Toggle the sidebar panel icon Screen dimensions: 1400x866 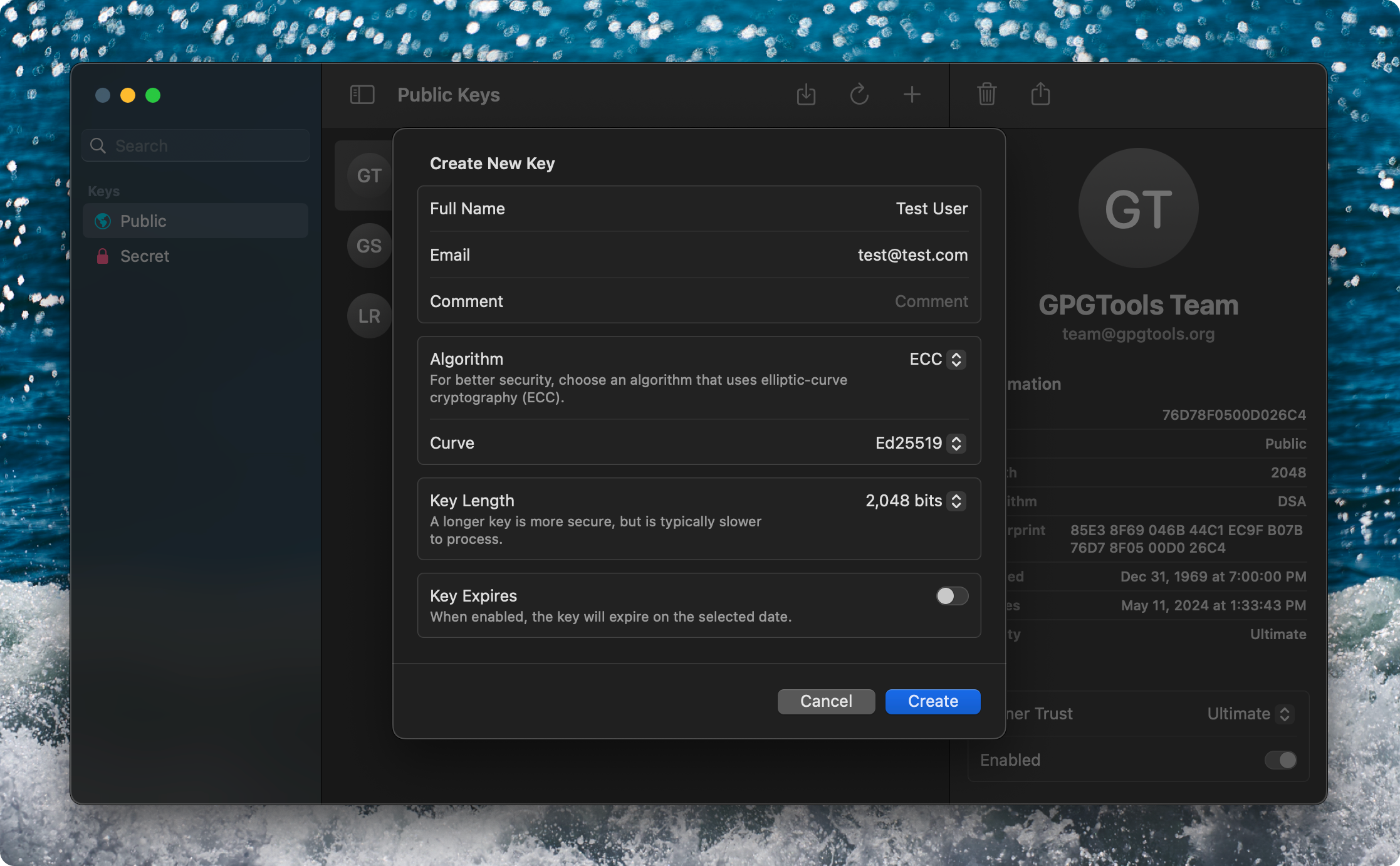[x=362, y=95]
